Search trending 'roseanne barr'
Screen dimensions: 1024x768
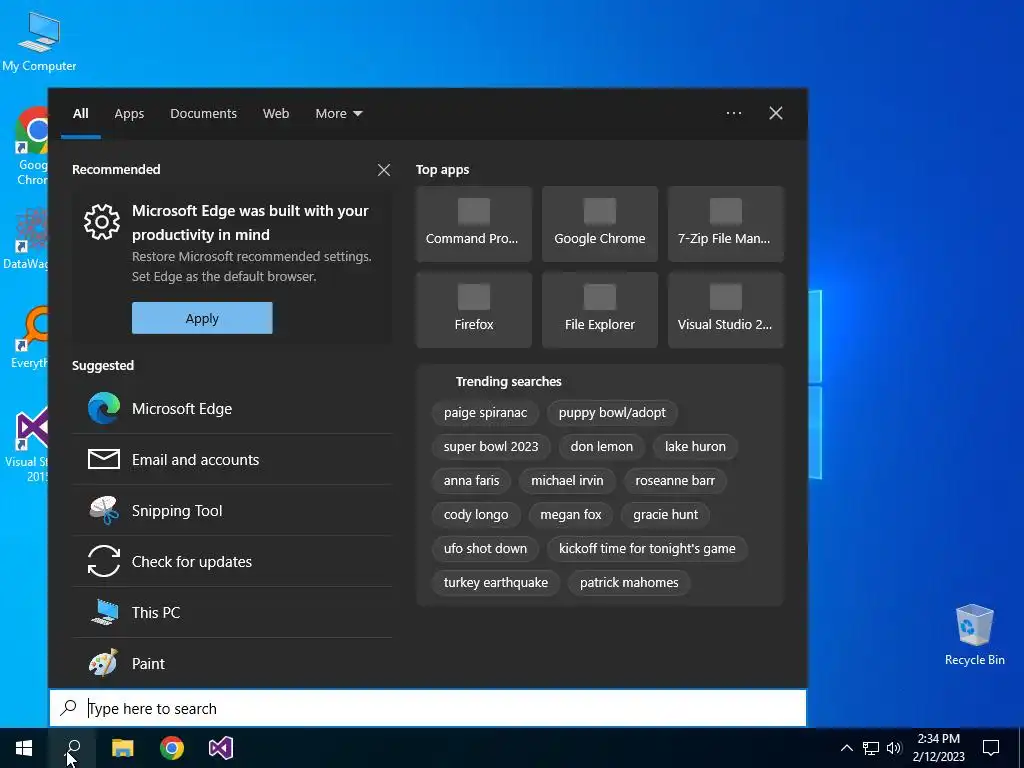point(675,481)
